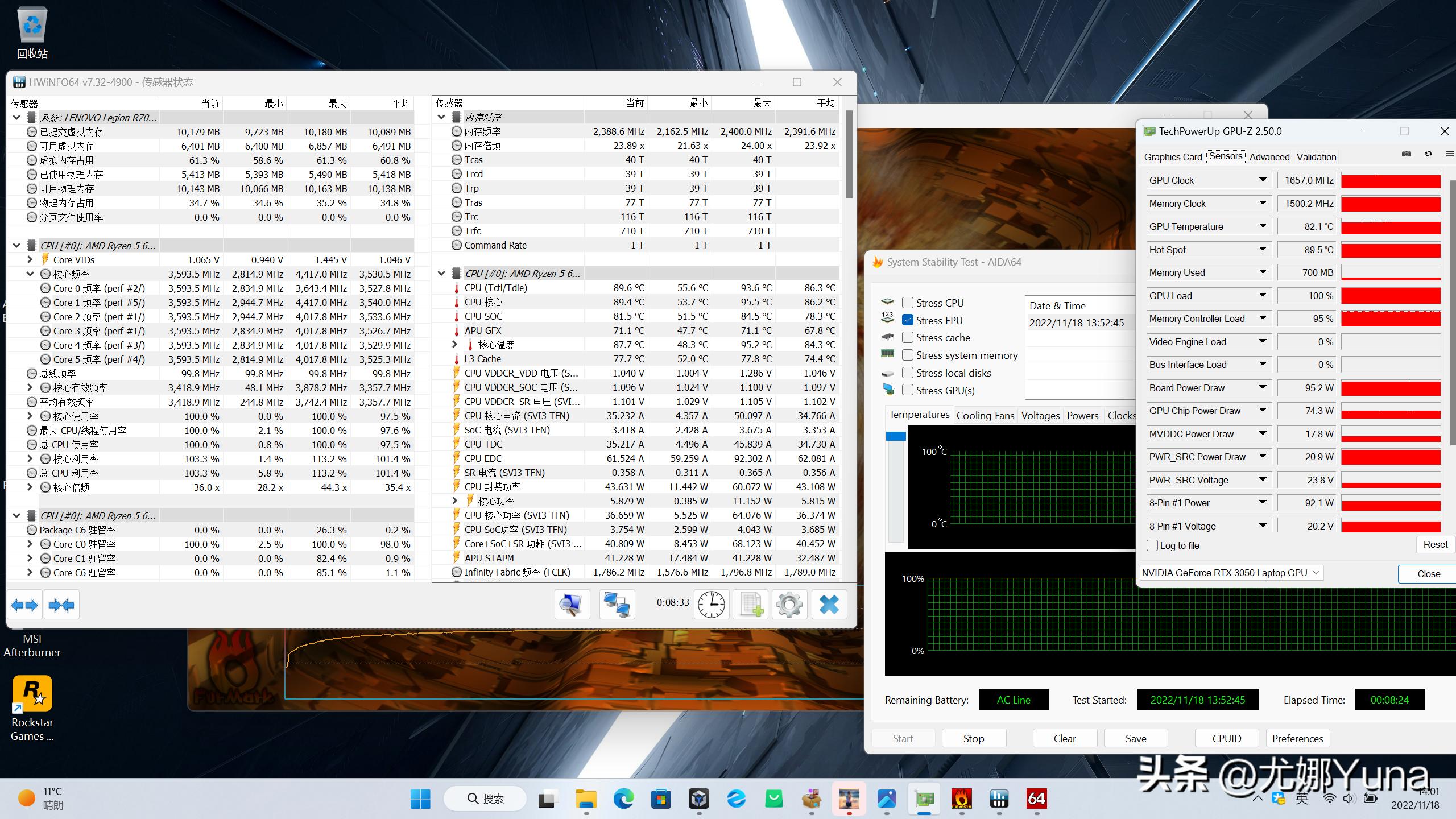Click the HWiNFO log file icon
Image resolution: width=1456 pixels, height=819 pixels.
(750, 604)
